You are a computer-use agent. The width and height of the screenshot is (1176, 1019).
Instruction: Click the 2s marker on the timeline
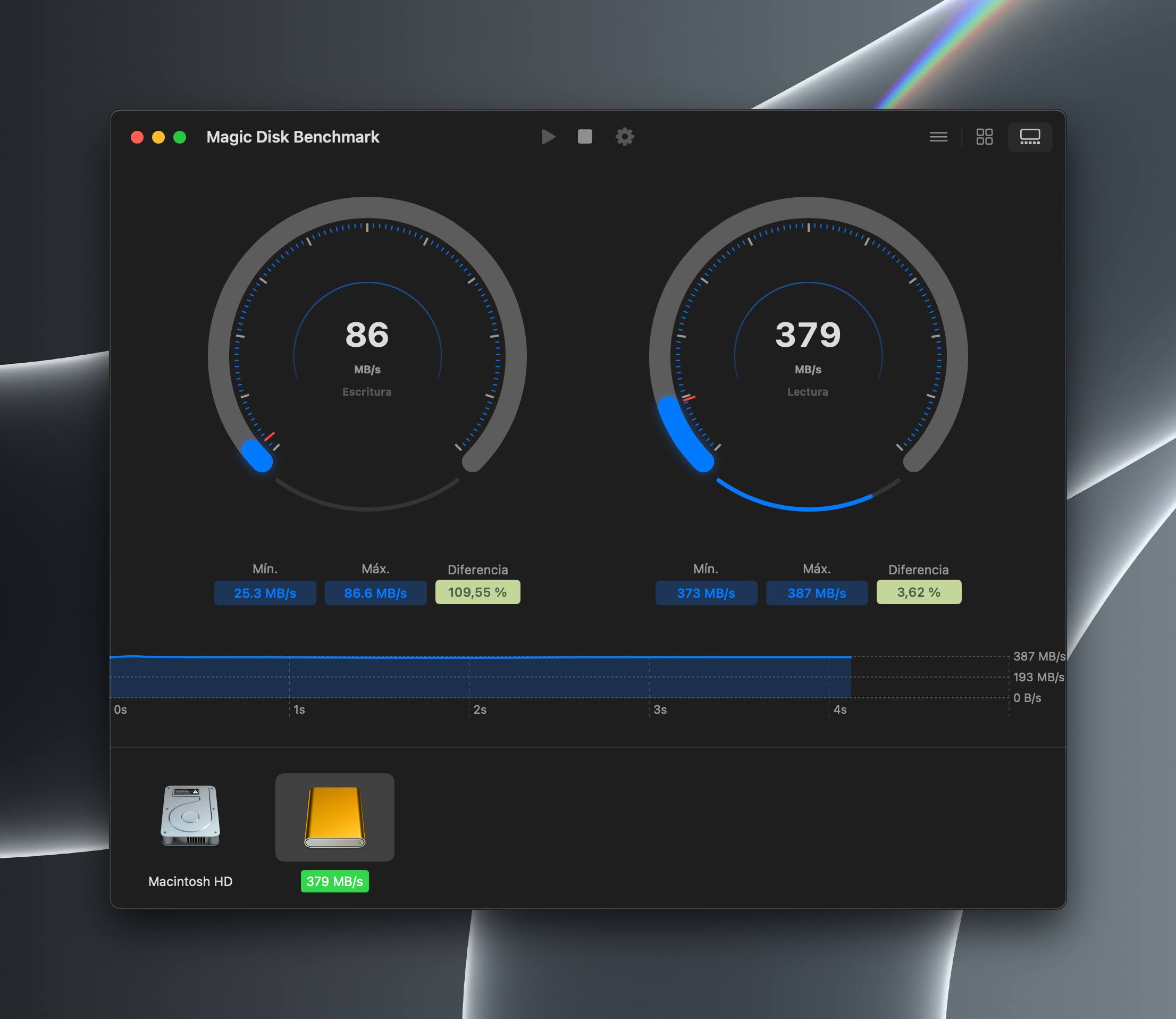480,709
